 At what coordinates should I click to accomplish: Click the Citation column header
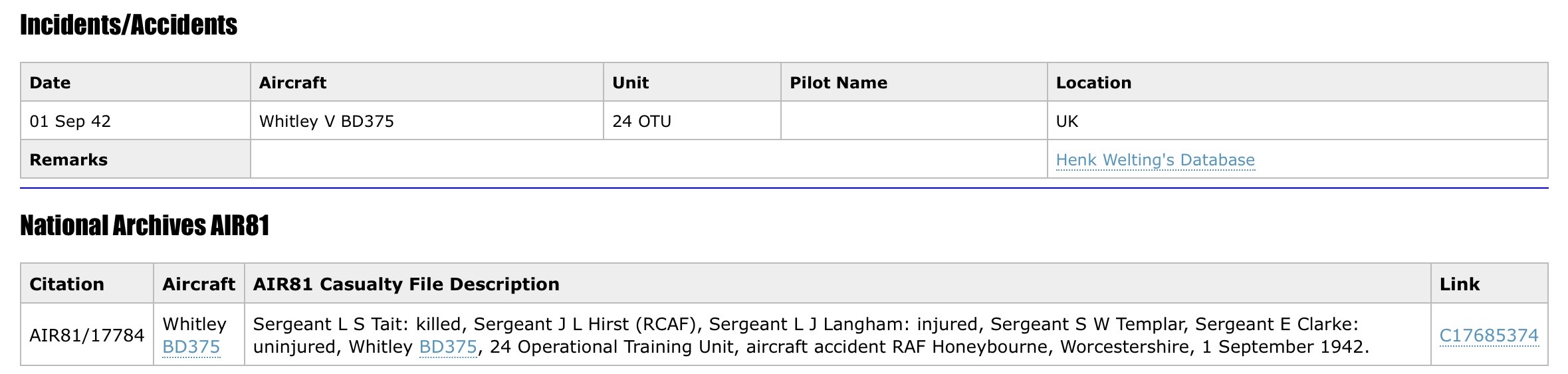tap(66, 284)
